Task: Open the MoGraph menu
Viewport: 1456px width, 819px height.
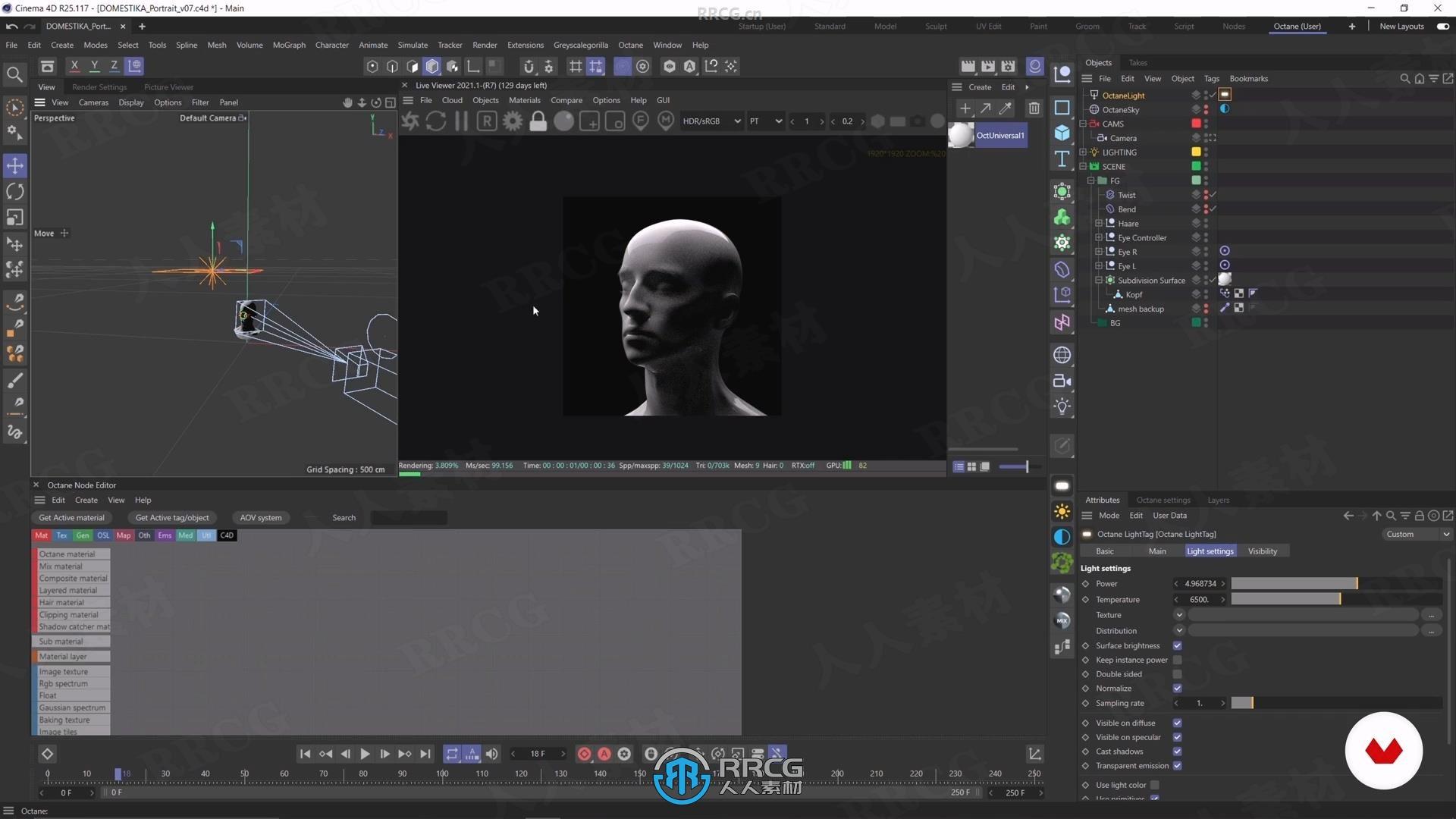Action: (289, 45)
